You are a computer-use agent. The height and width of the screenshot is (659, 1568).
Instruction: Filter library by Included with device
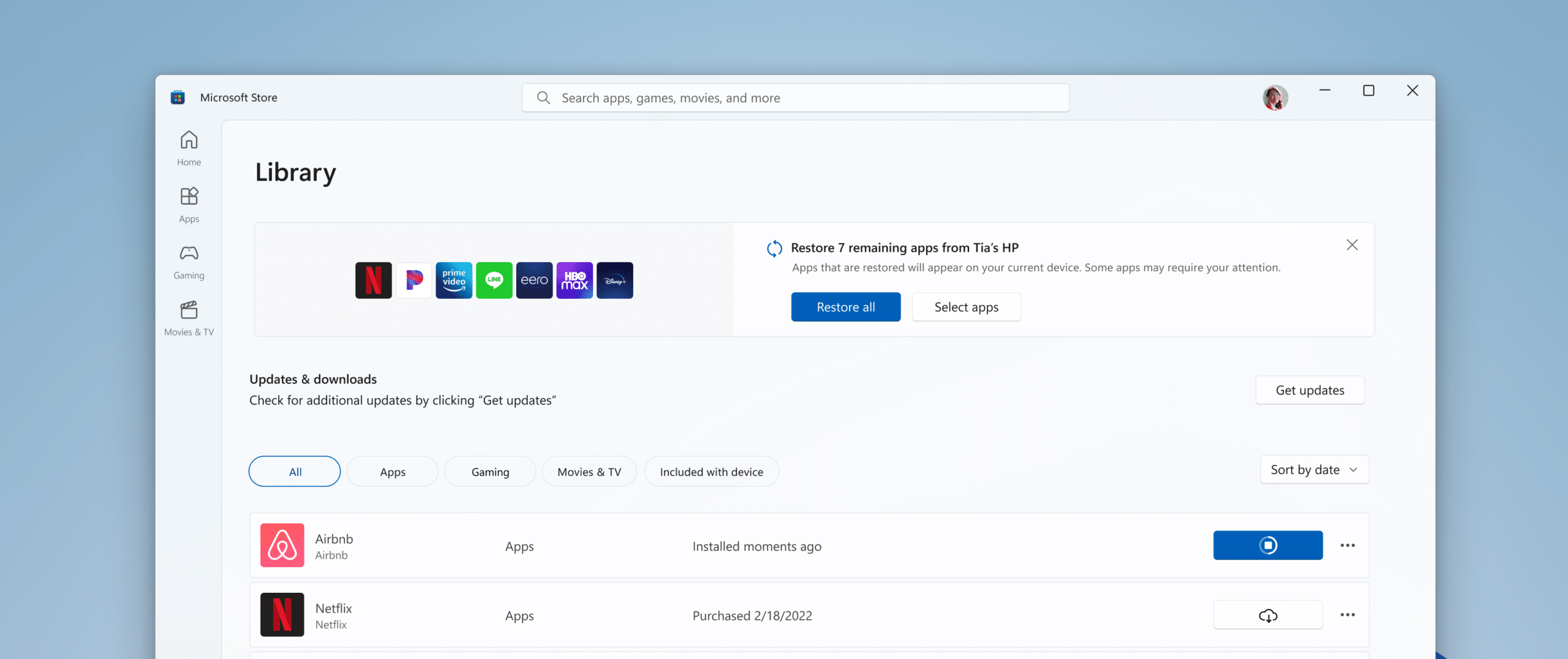[711, 472]
